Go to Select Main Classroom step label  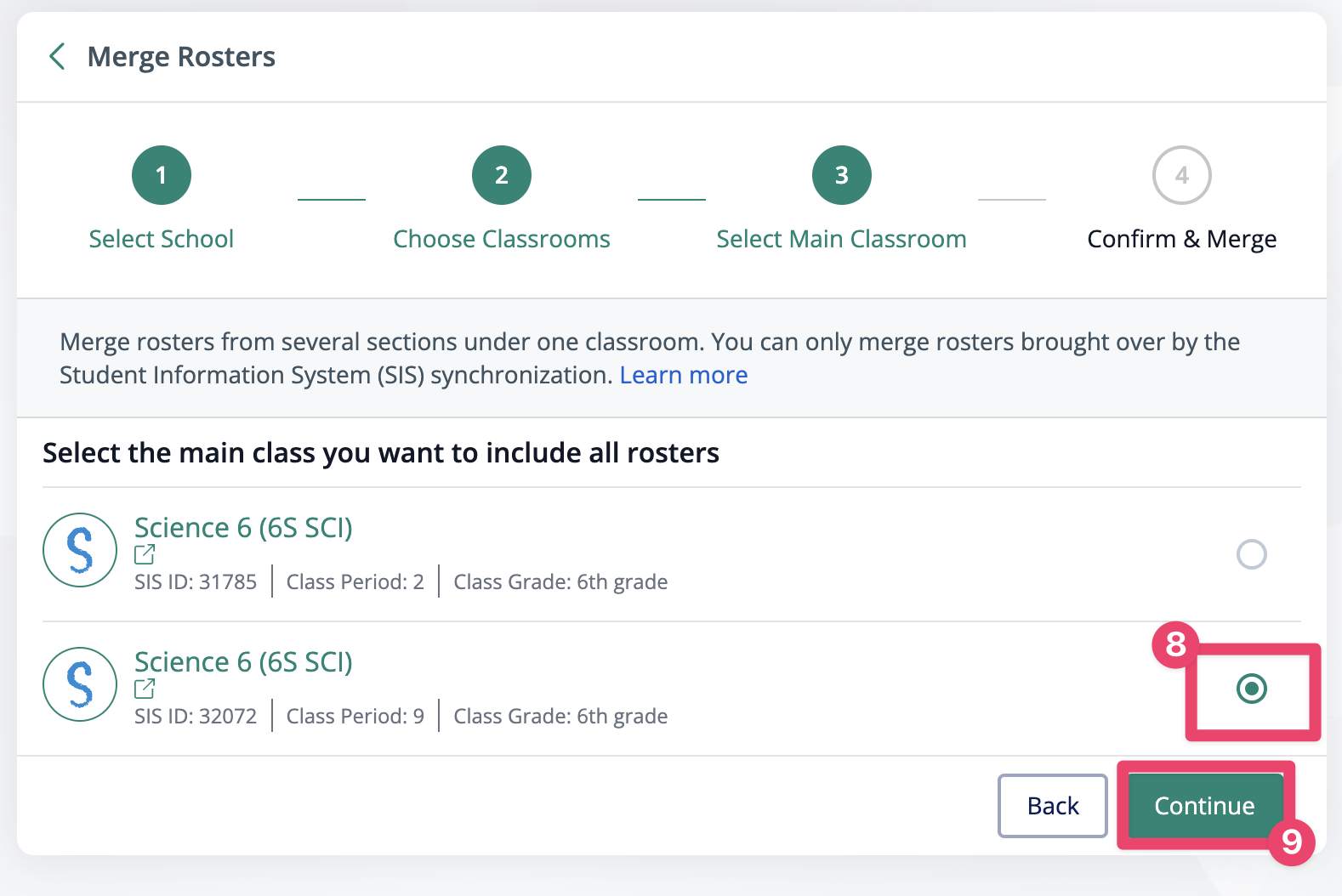pyautogui.click(x=841, y=239)
